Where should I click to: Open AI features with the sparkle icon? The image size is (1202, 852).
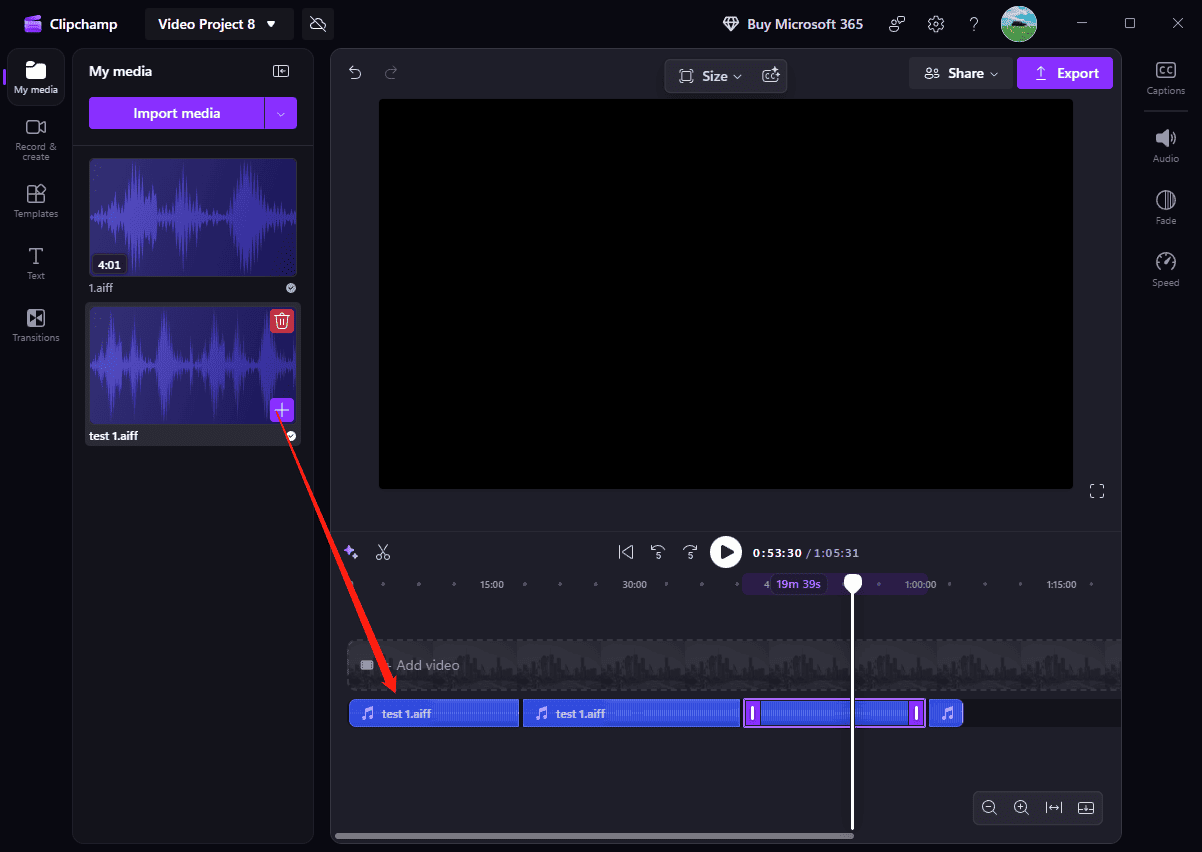click(x=351, y=551)
